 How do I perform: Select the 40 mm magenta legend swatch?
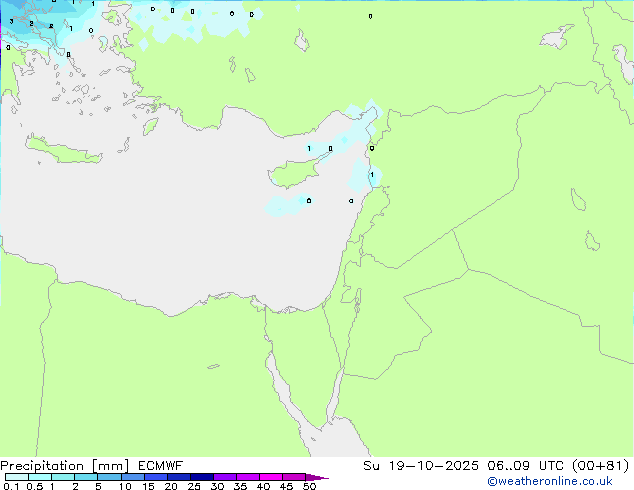(x=271, y=477)
